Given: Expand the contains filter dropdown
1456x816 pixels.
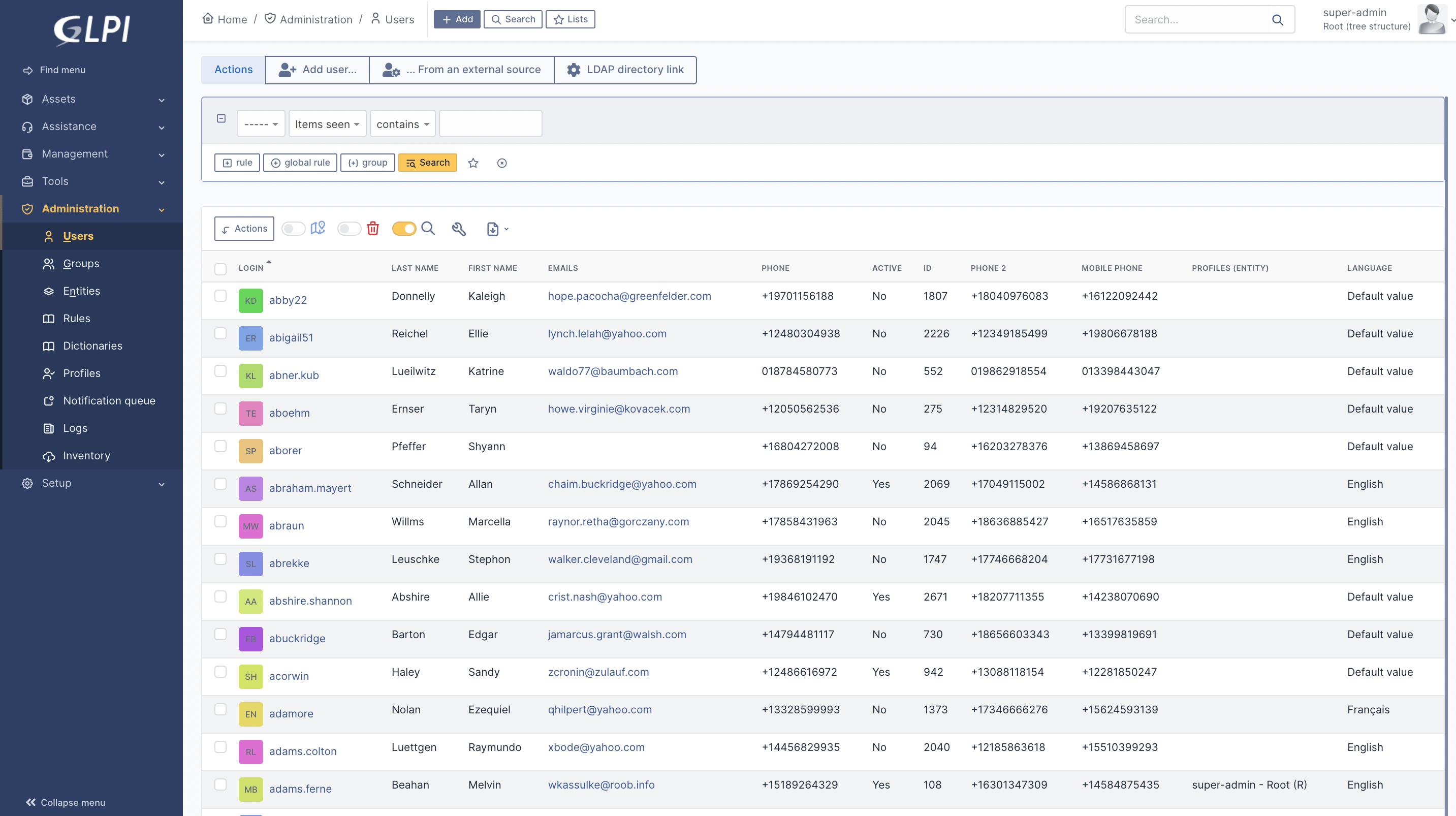Looking at the screenshot, I should coord(402,123).
